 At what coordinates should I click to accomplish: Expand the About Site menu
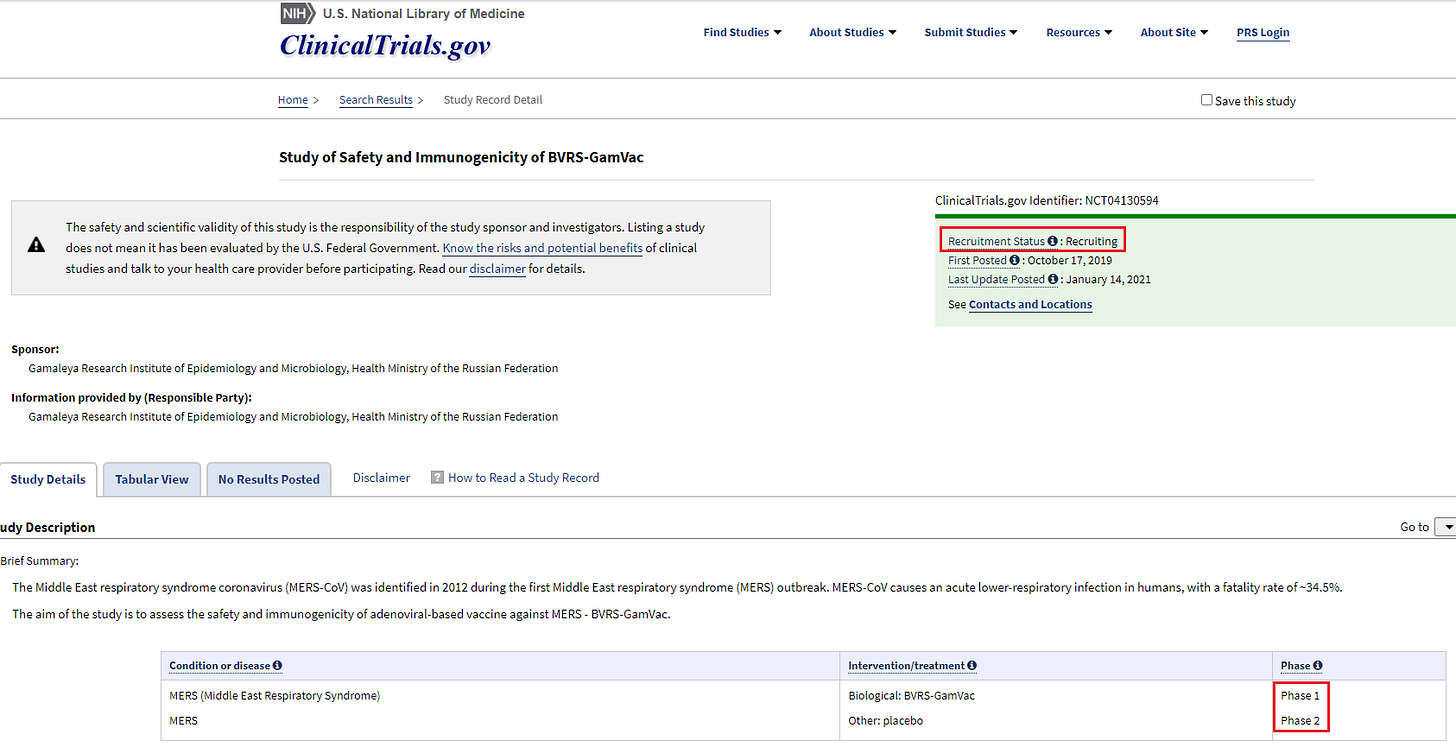click(1174, 32)
